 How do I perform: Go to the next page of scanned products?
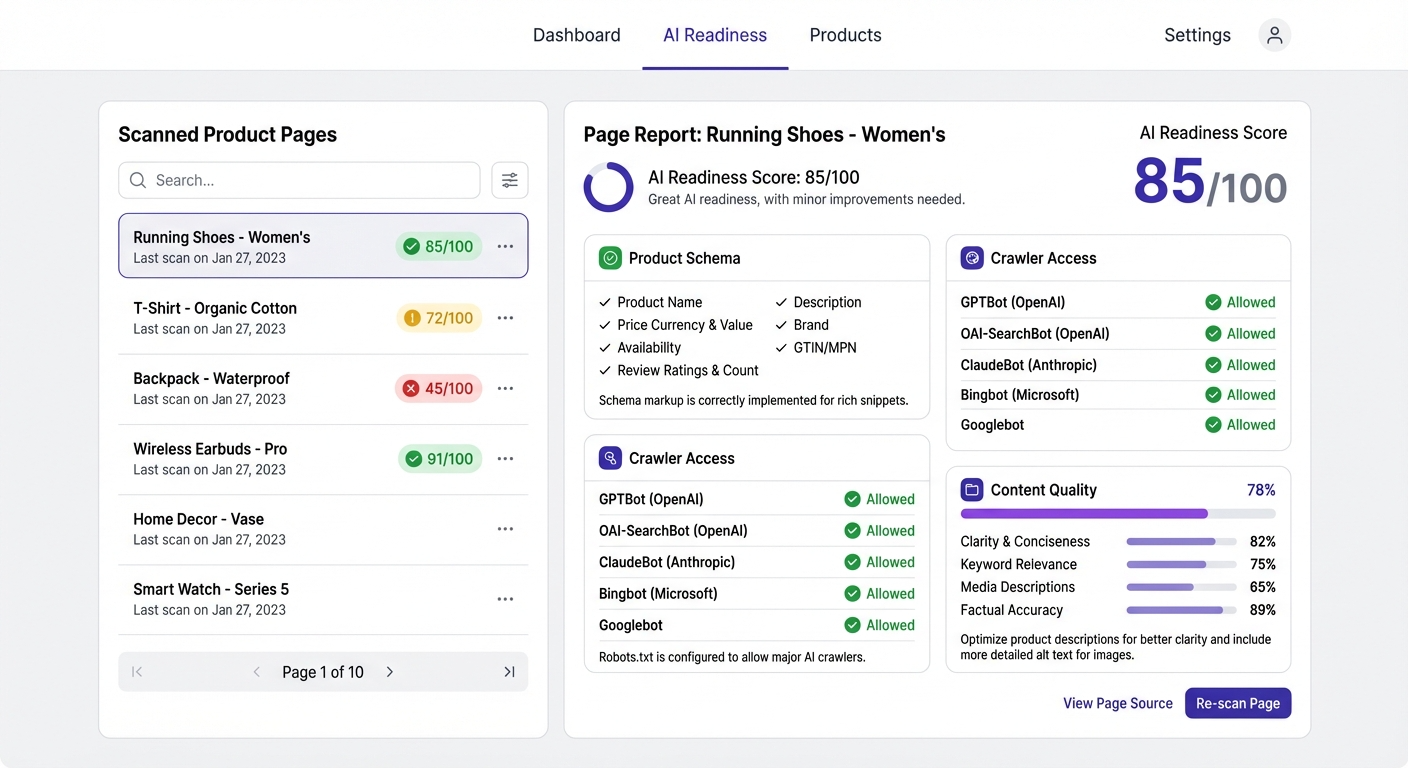(x=389, y=672)
